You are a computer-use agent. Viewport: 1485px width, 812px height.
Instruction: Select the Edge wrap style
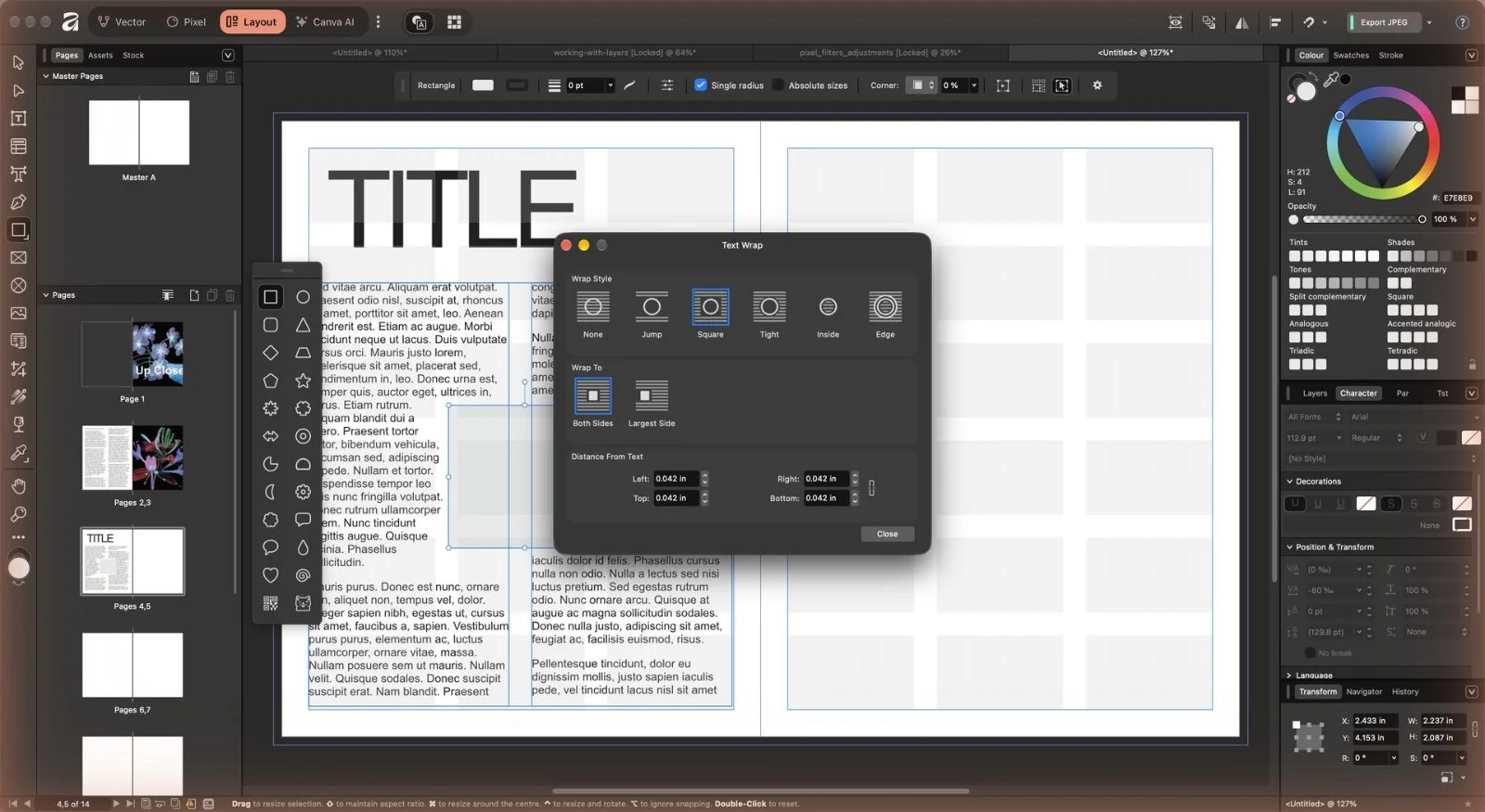(885, 314)
